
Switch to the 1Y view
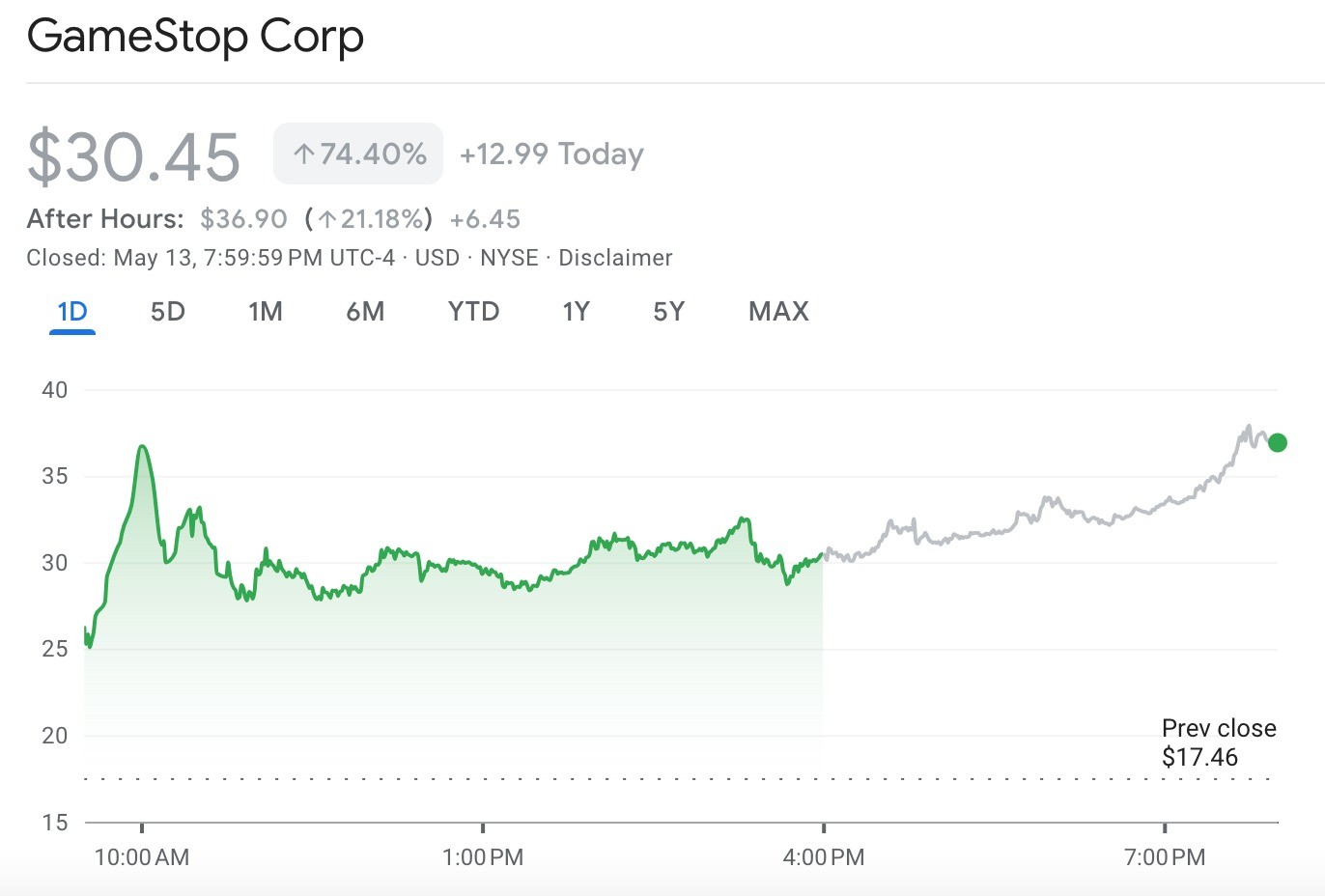pos(576,312)
